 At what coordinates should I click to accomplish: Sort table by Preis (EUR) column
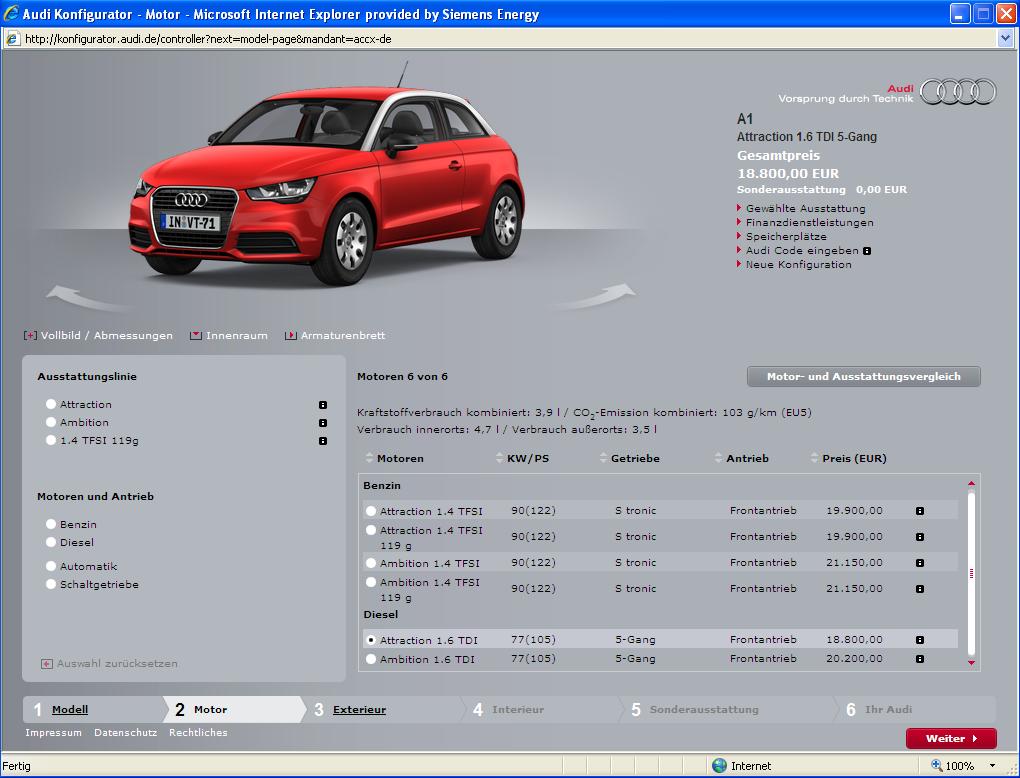(853, 459)
